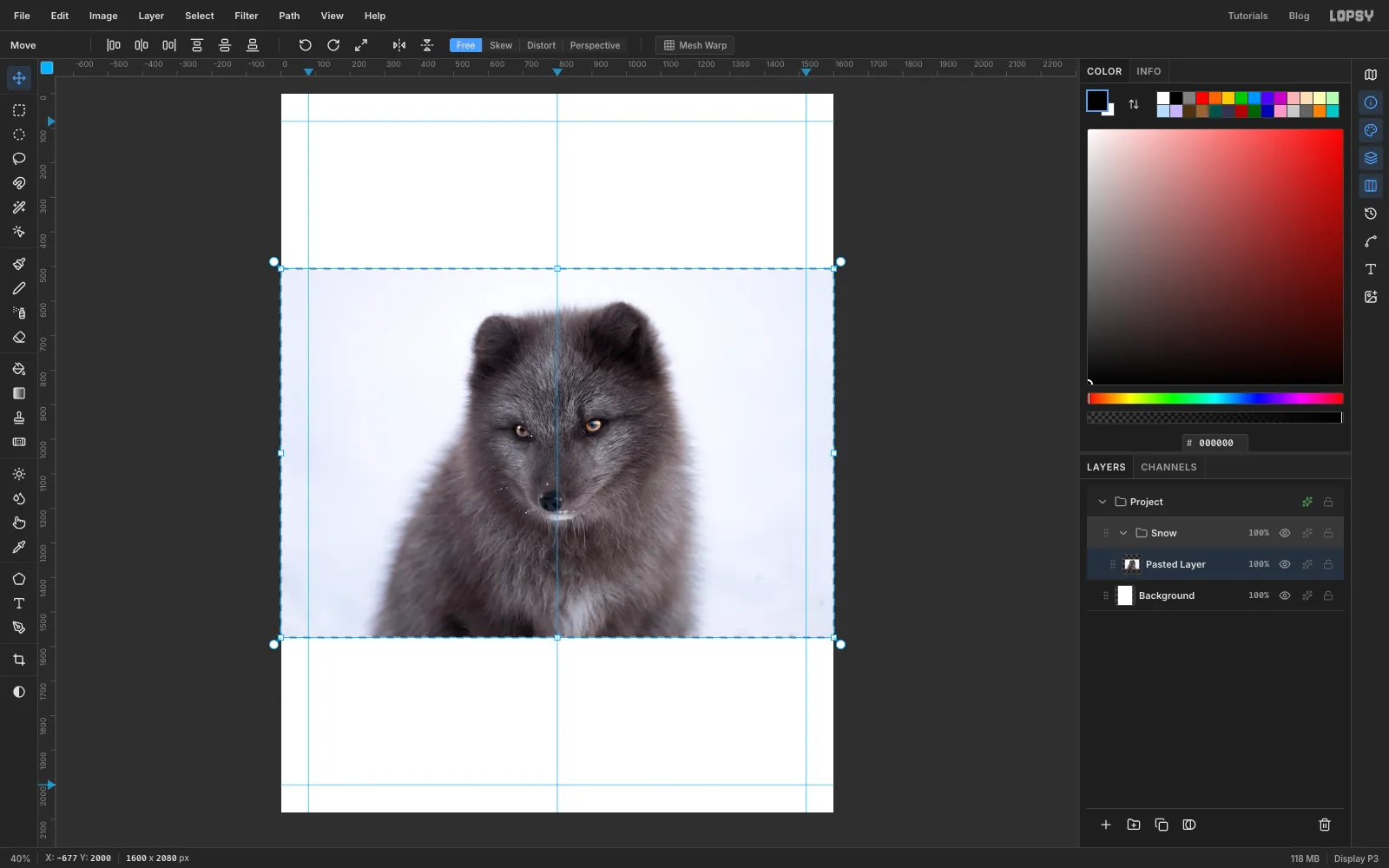Collapse the Snow group
Viewport: 1389px width, 868px height.
click(x=1123, y=533)
